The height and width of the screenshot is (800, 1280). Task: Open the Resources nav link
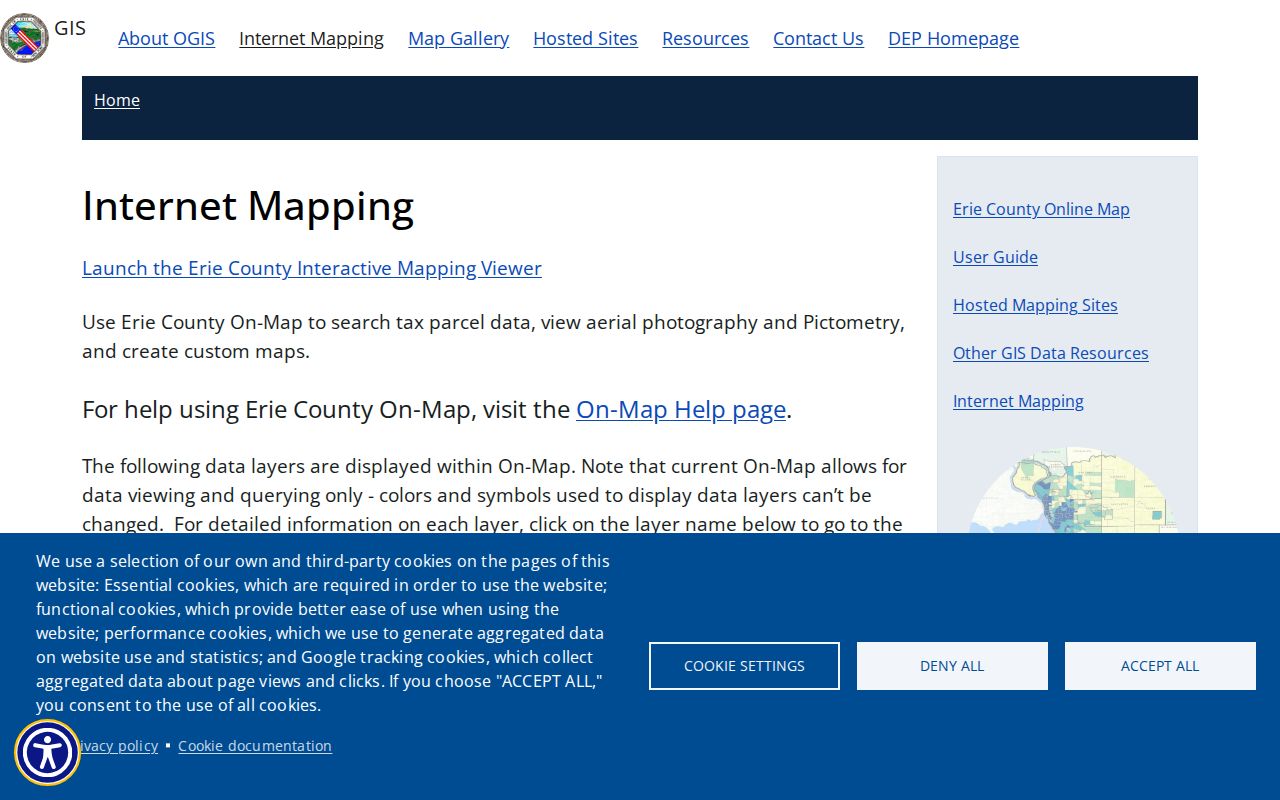point(705,38)
